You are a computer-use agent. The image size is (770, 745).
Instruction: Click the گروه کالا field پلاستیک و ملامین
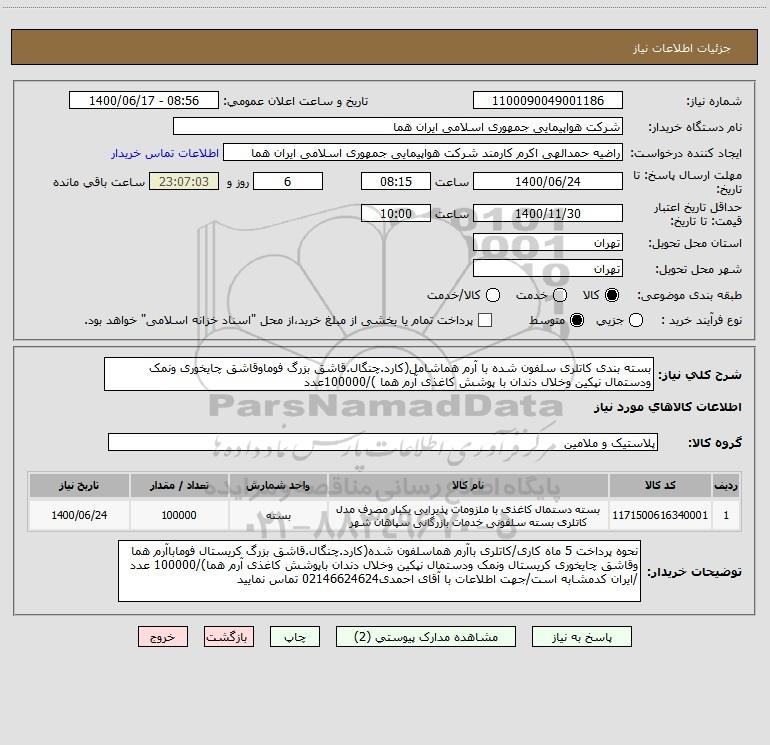[383, 442]
